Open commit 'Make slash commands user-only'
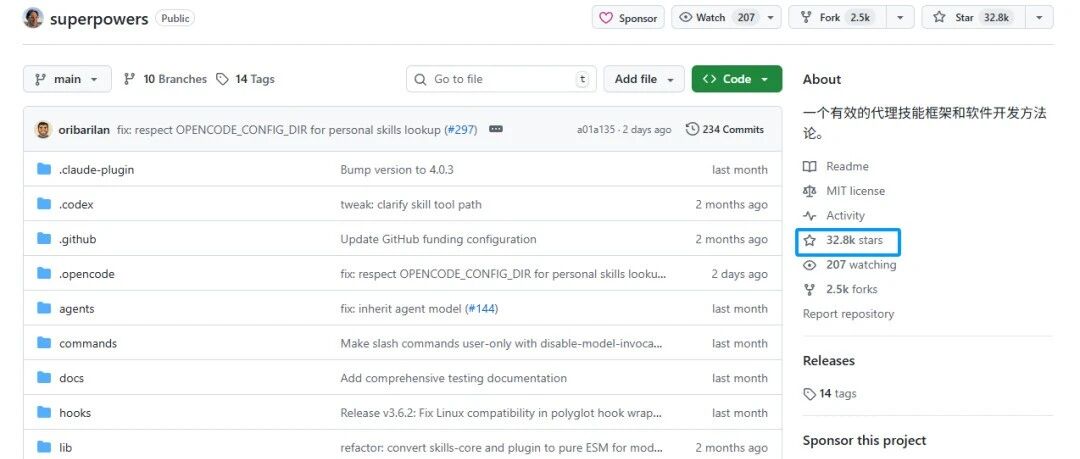The image size is (1080, 459). (x=501, y=343)
